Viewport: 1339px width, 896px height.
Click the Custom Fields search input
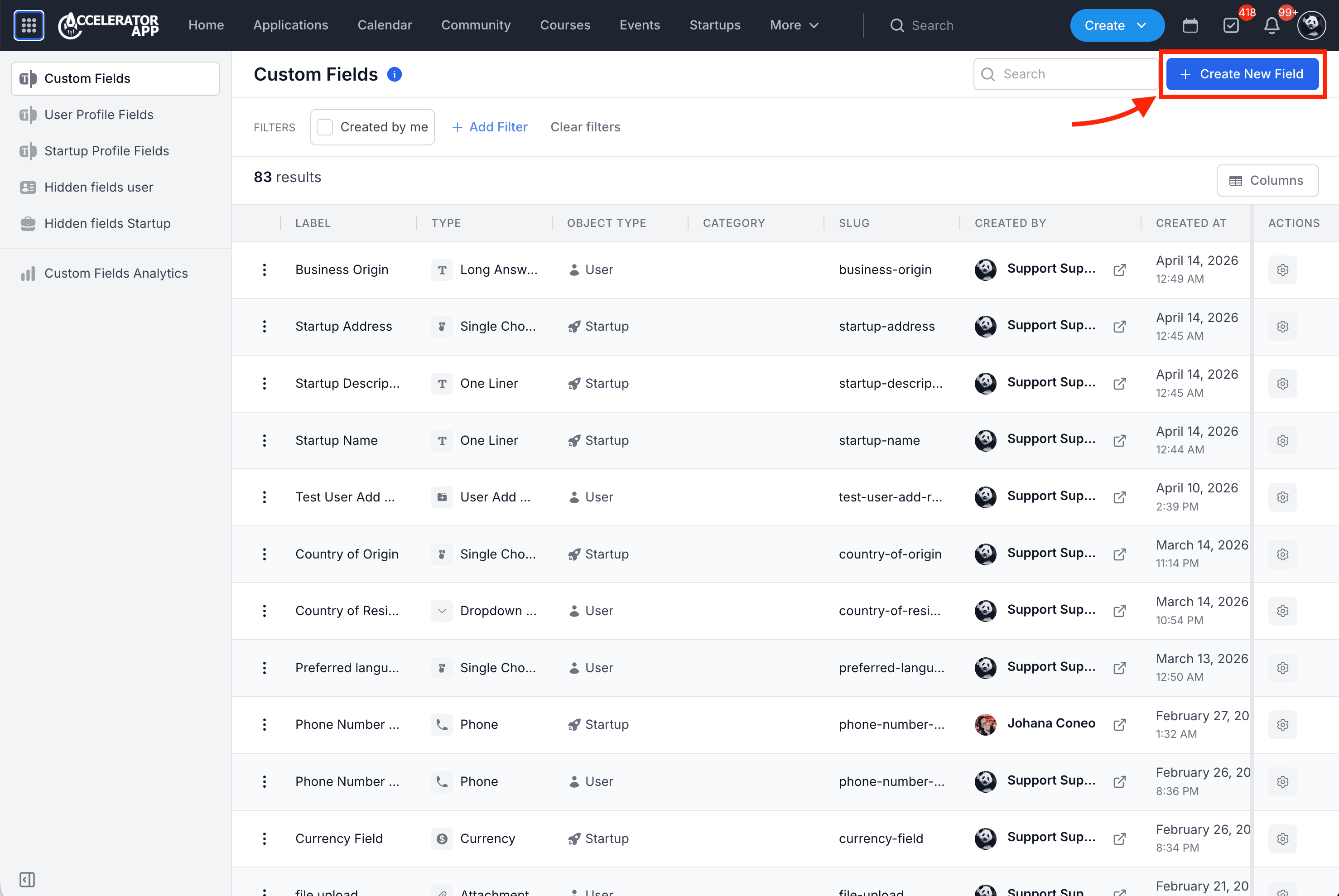click(1065, 74)
